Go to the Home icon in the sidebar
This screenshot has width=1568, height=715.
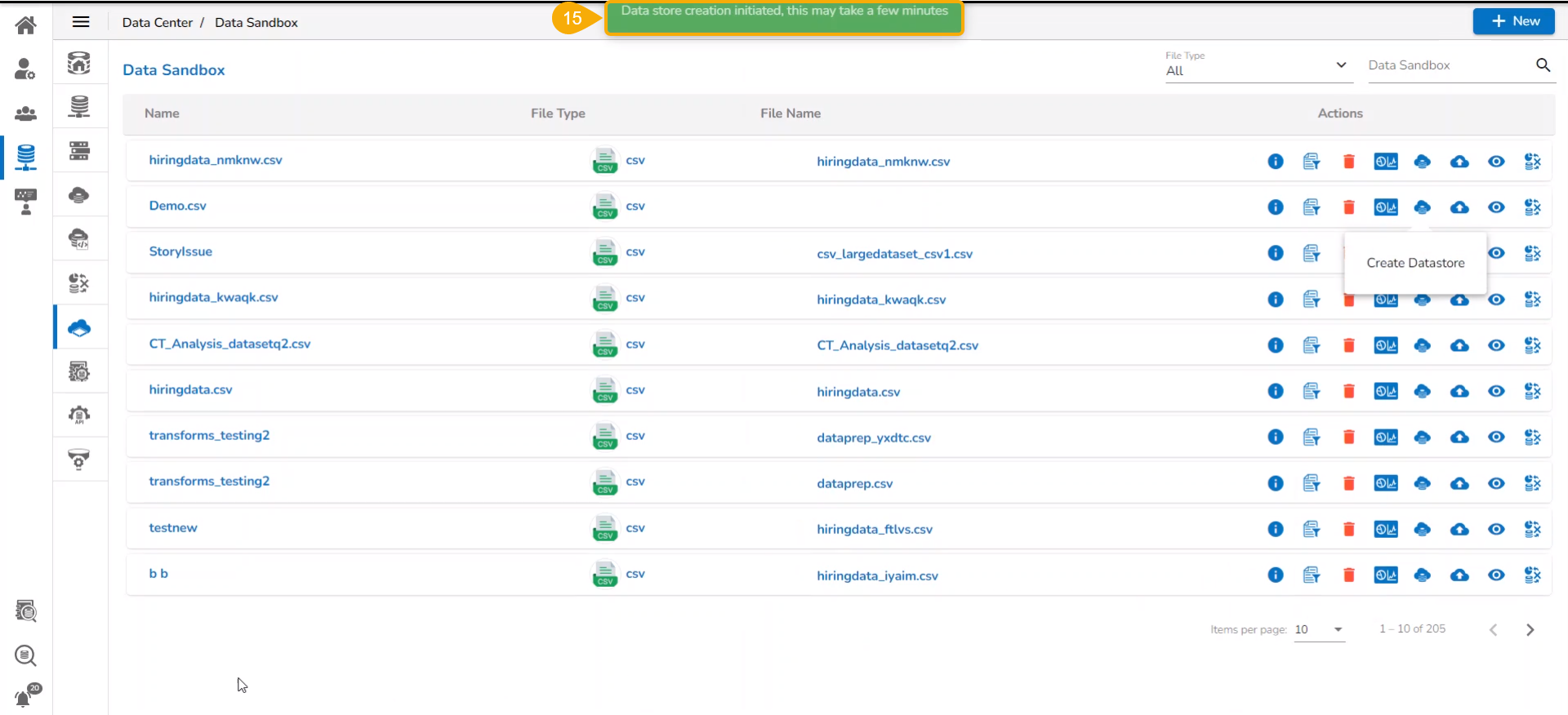[25, 24]
